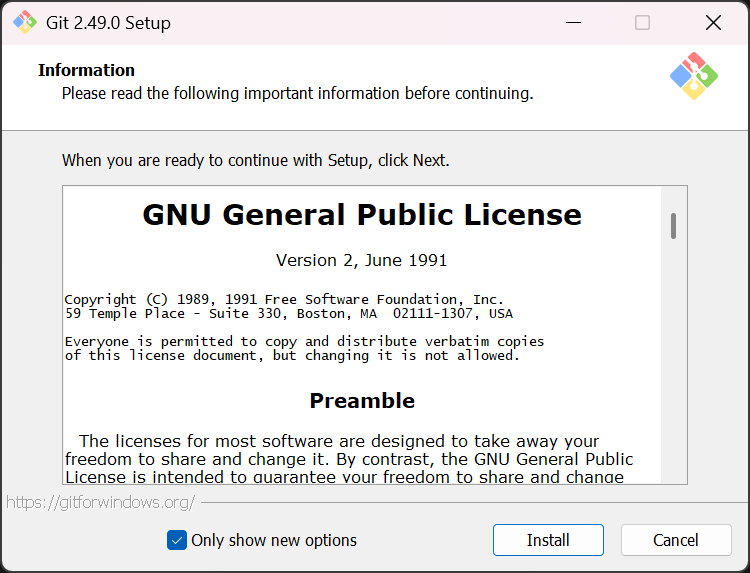Click the Free Software Foundation copyright line

284,299
